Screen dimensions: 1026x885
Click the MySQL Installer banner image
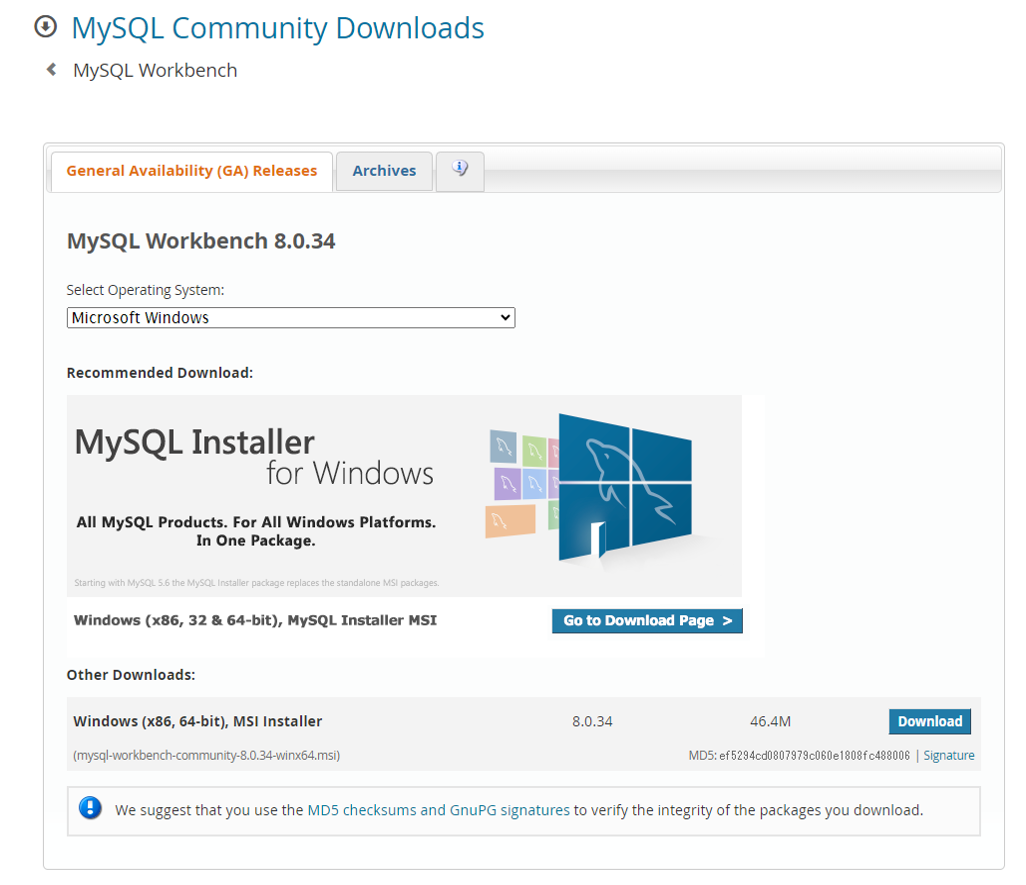click(x=404, y=495)
